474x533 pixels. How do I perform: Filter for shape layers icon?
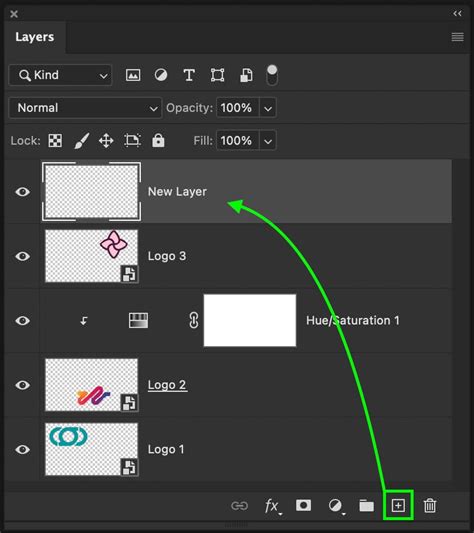click(217, 75)
